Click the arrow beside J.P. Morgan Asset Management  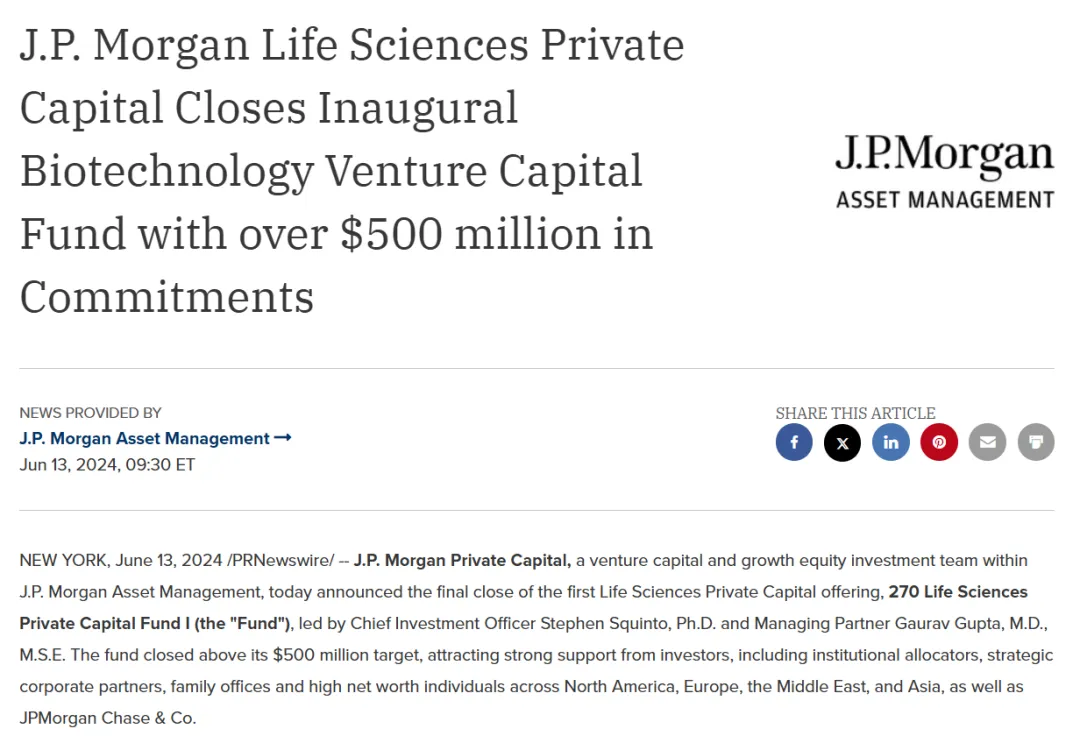(282, 438)
